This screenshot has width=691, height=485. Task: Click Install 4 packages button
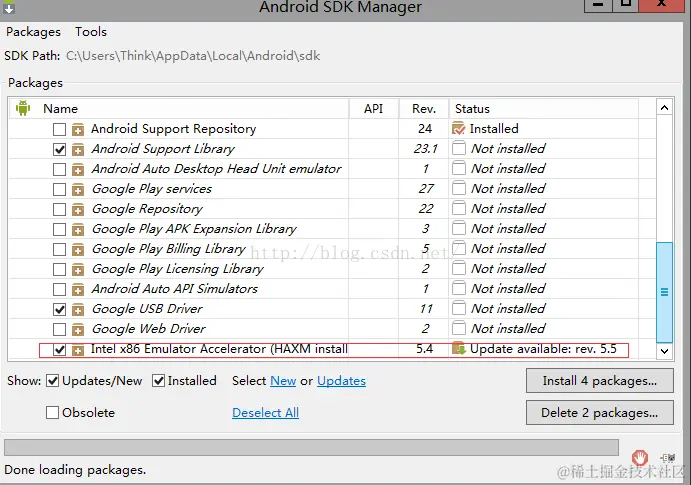[600, 381]
